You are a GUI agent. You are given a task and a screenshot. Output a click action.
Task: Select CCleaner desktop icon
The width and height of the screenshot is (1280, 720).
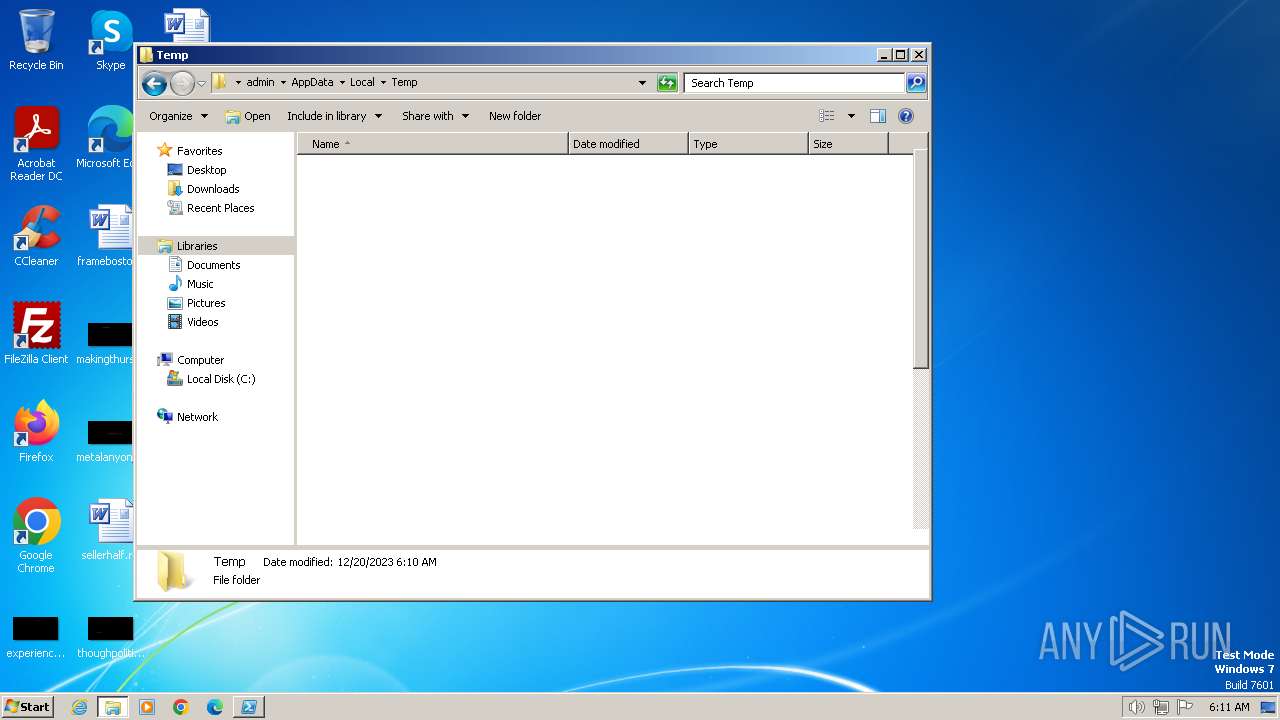tap(36, 237)
